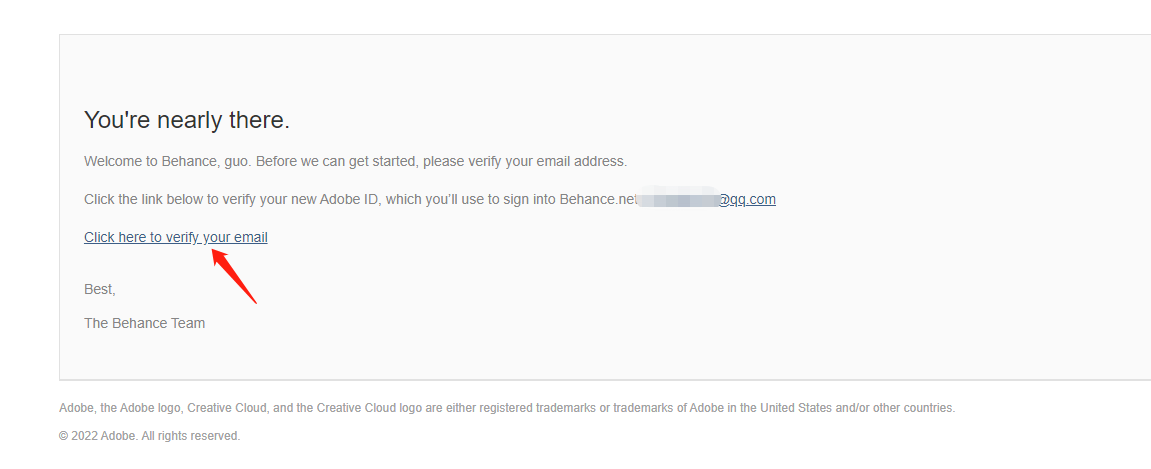1151x469 pixels.
Task: Click the "Behance.net" text
Action: click(x=598, y=199)
